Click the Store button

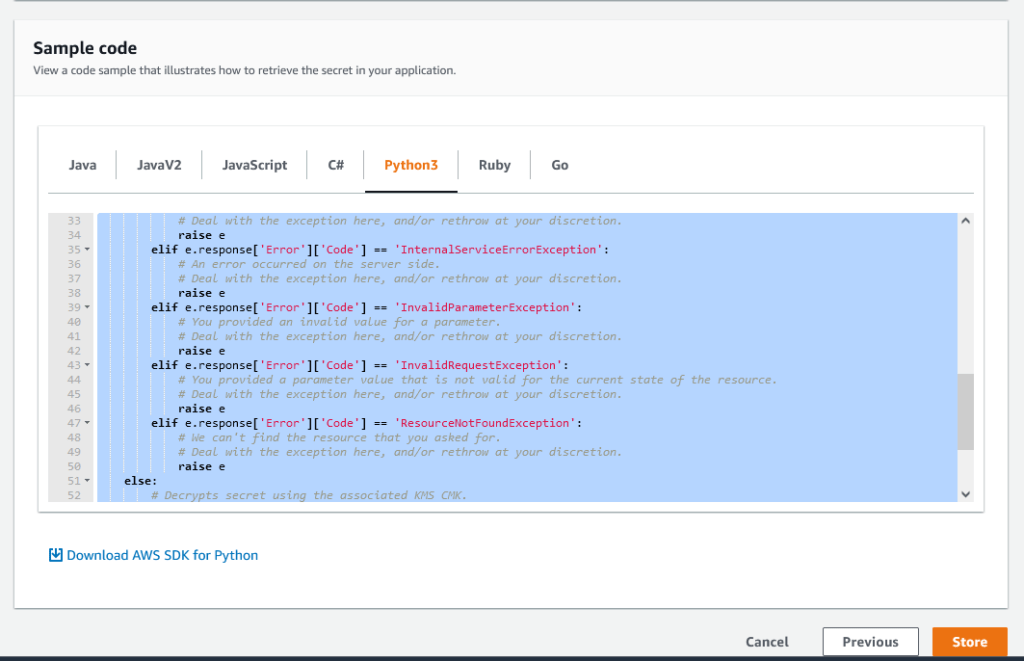(969, 641)
